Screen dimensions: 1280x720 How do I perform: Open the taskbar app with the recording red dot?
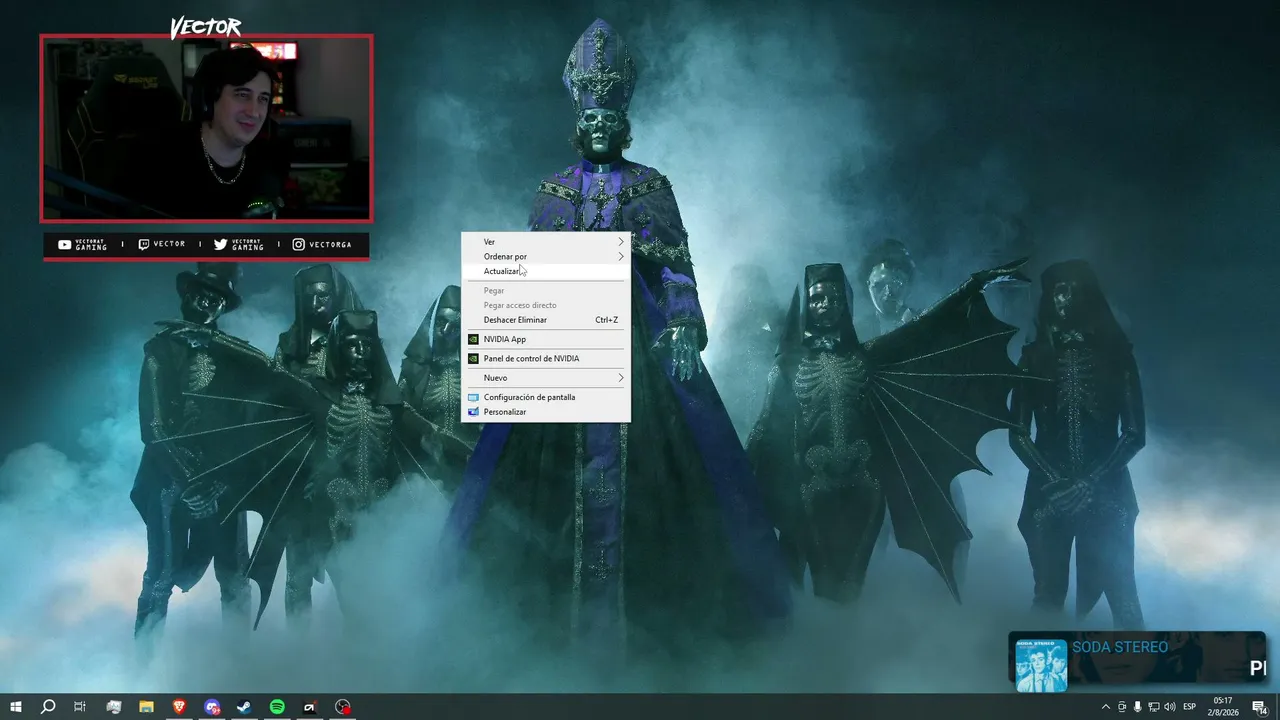point(343,707)
